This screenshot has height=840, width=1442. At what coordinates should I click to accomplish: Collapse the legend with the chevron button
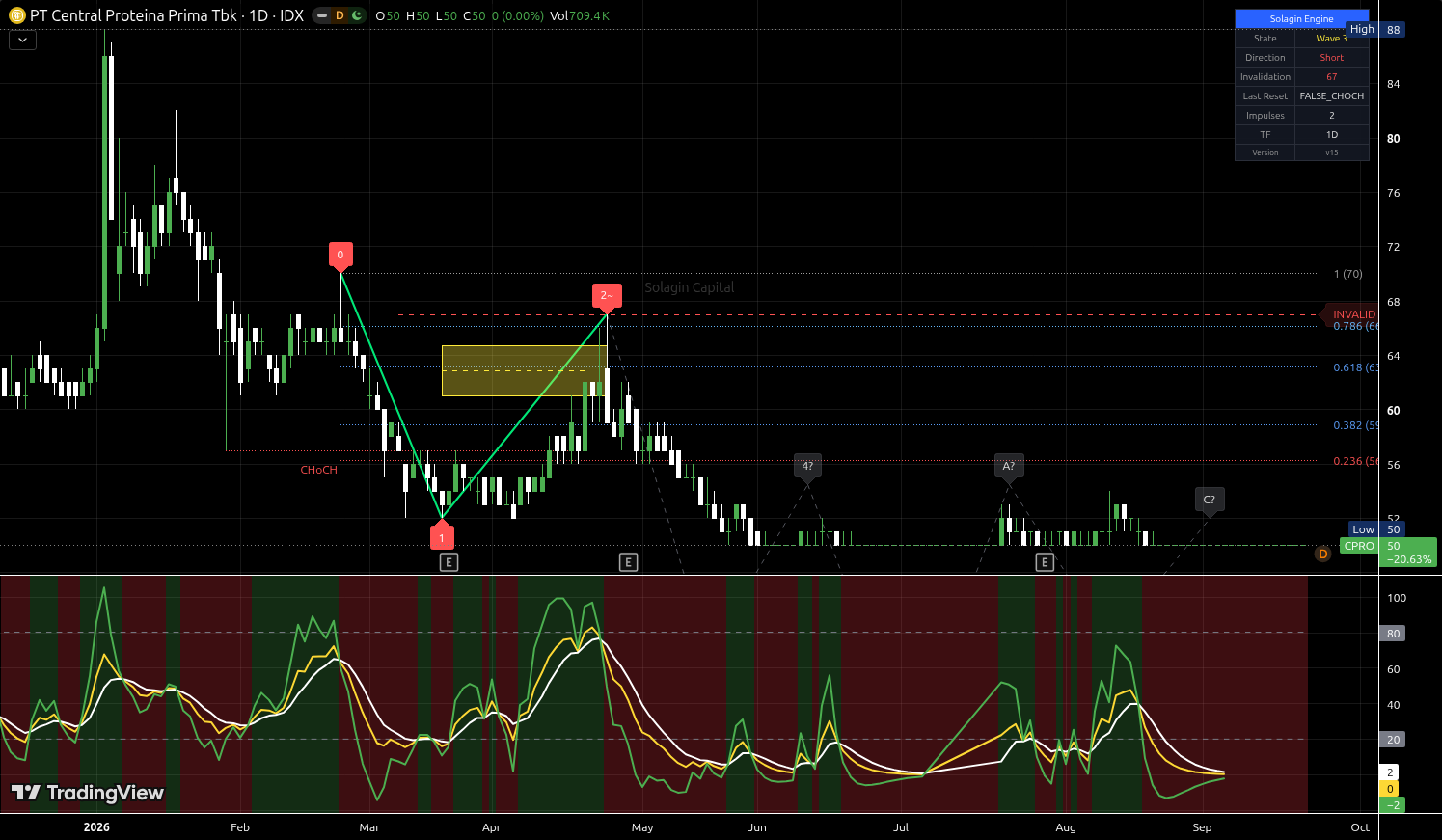(22, 40)
